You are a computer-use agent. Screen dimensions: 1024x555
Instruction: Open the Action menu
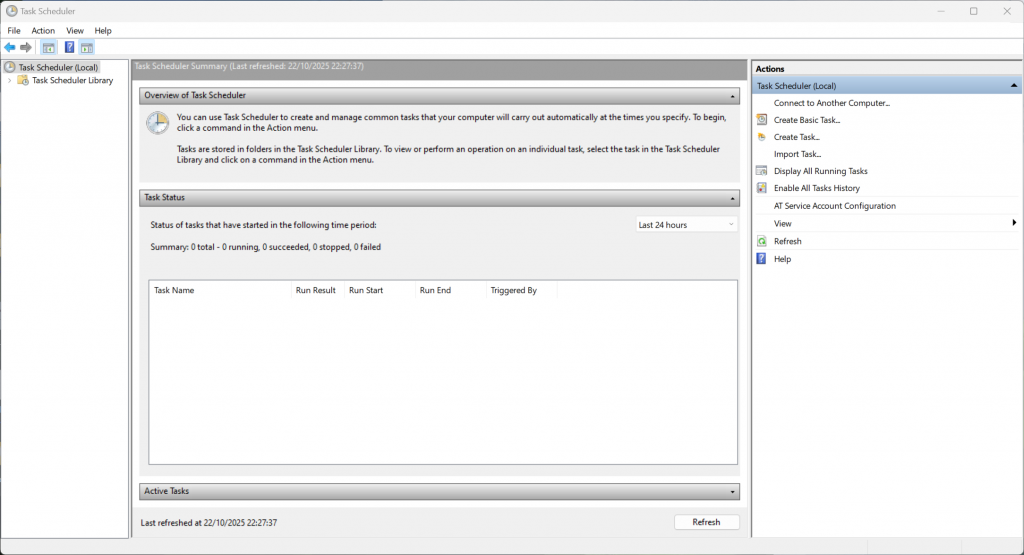coord(43,31)
